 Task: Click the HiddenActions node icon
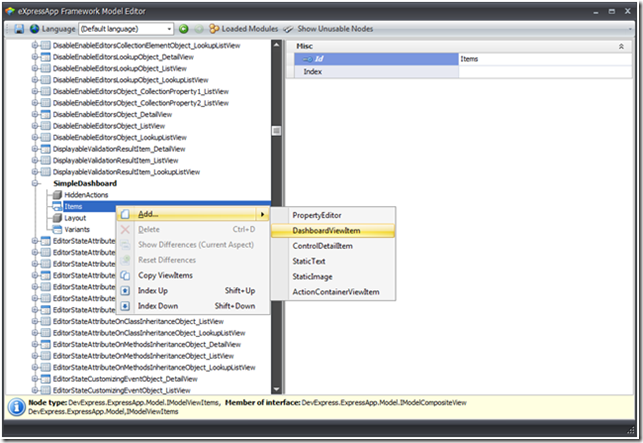pyautogui.click(x=57, y=195)
